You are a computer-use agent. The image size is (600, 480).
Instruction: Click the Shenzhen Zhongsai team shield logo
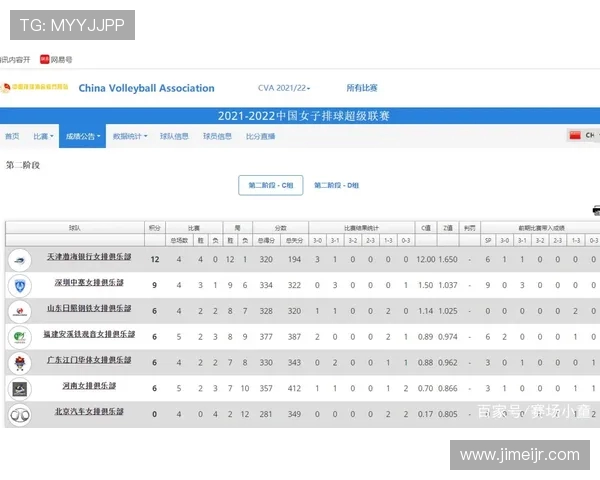(x=19, y=285)
